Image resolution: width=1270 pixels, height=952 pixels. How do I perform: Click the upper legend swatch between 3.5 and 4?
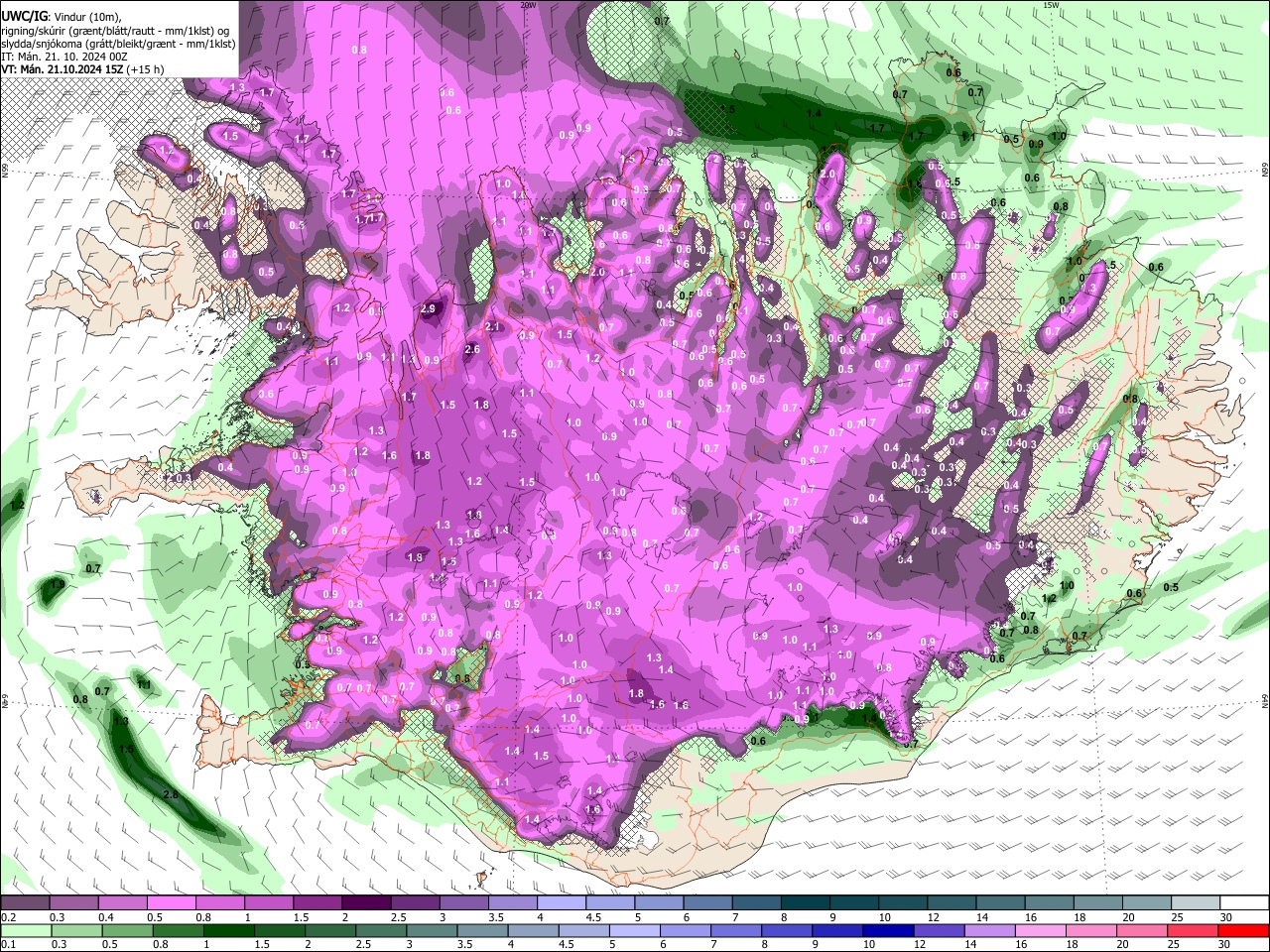(512, 902)
